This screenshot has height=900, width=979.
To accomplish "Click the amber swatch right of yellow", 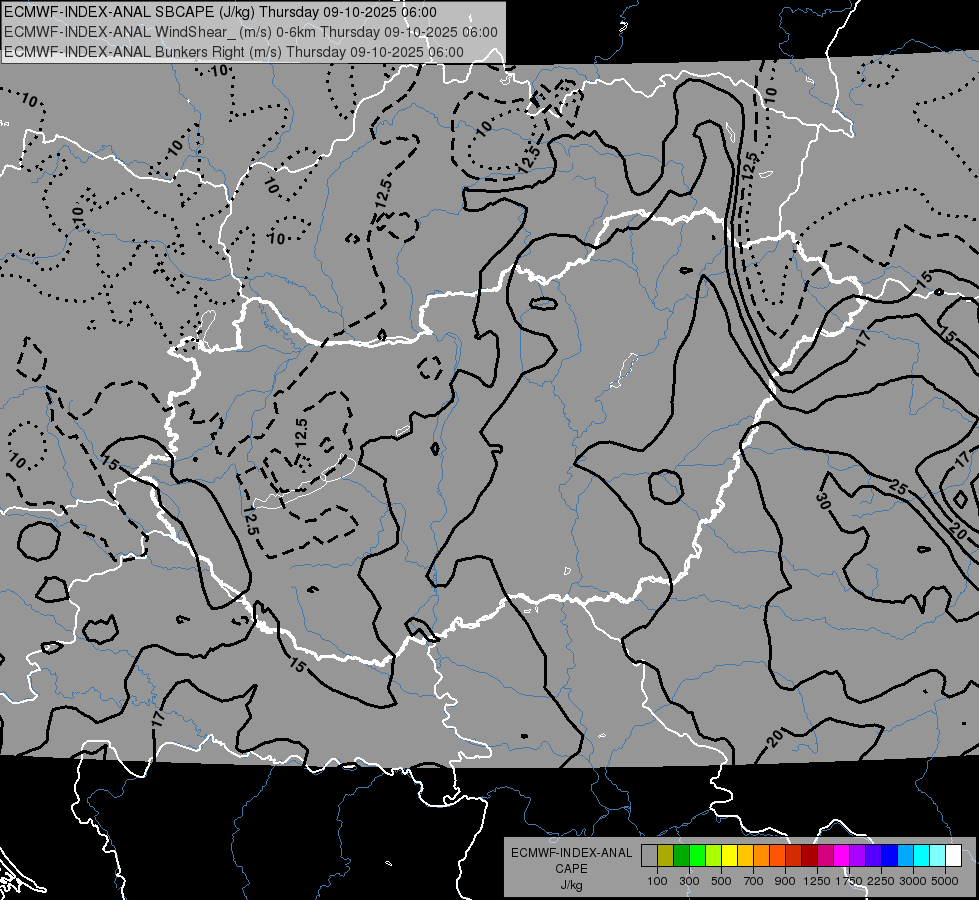I will pyautogui.click(x=745, y=856).
